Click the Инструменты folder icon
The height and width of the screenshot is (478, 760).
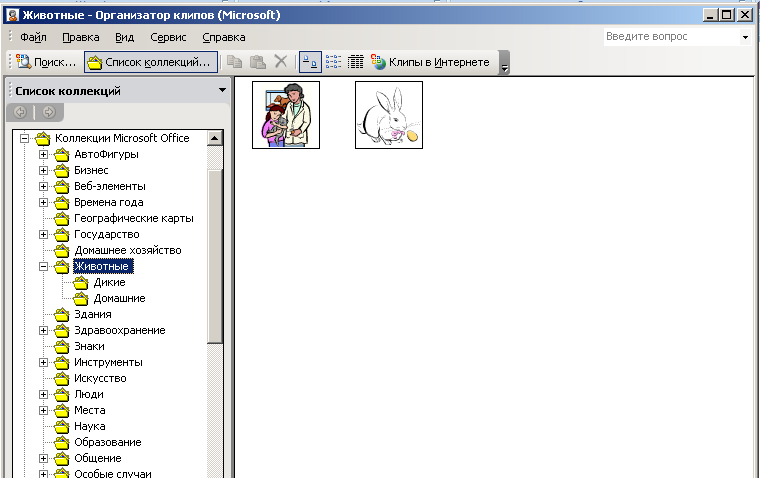tap(62, 363)
